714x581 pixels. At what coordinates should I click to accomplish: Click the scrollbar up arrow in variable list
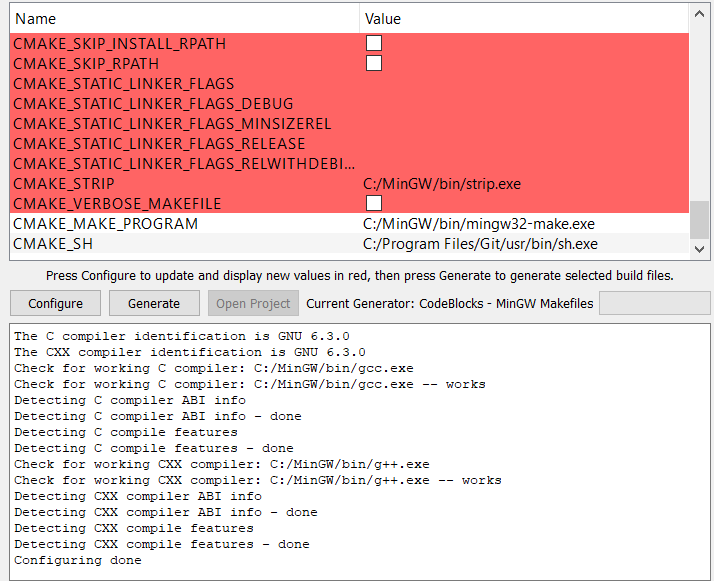pos(699,14)
